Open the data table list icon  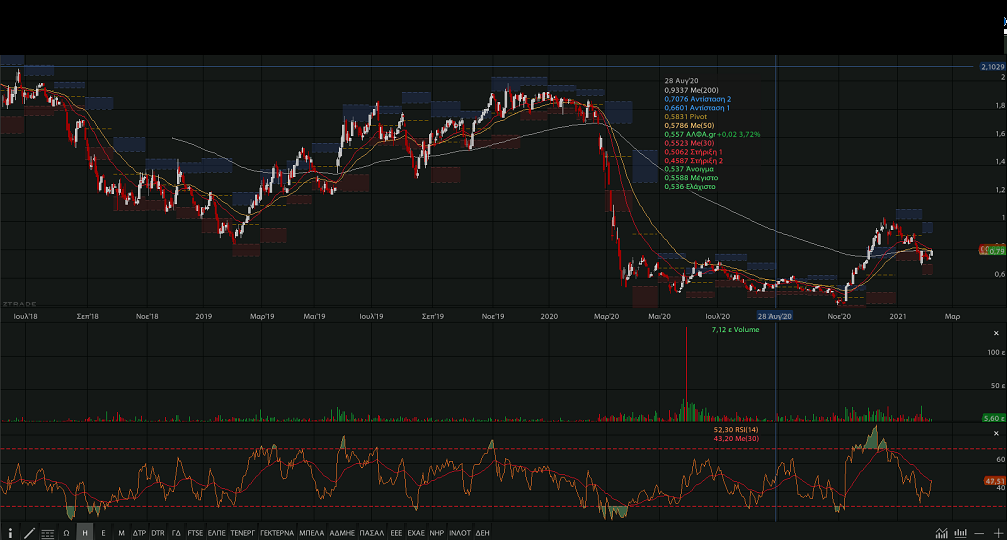click(x=47, y=533)
